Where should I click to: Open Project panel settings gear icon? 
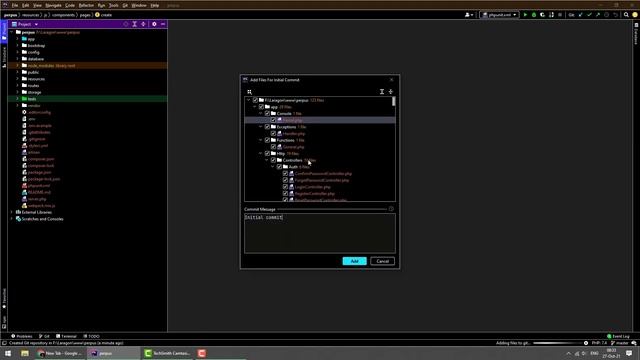click(154, 24)
